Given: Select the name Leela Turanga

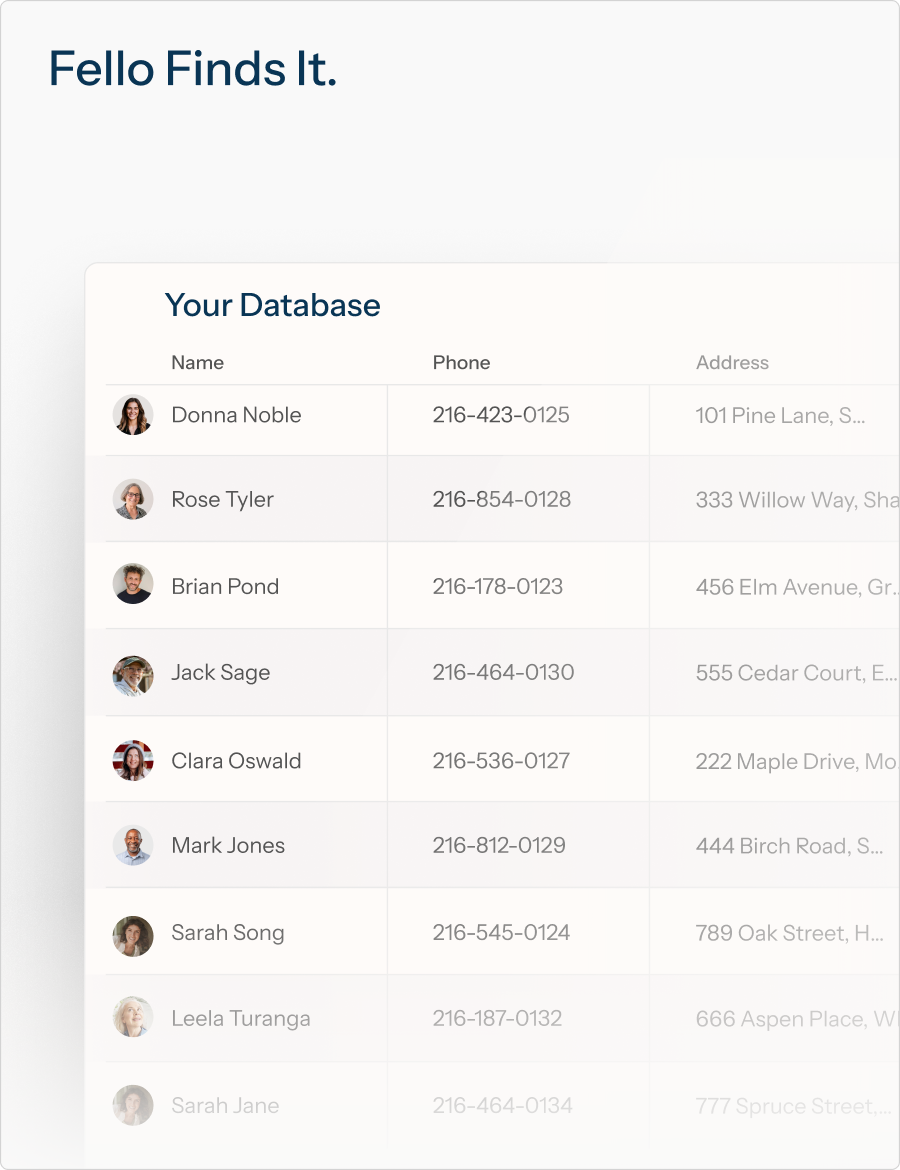Looking at the screenshot, I should pyautogui.click(x=241, y=1019).
